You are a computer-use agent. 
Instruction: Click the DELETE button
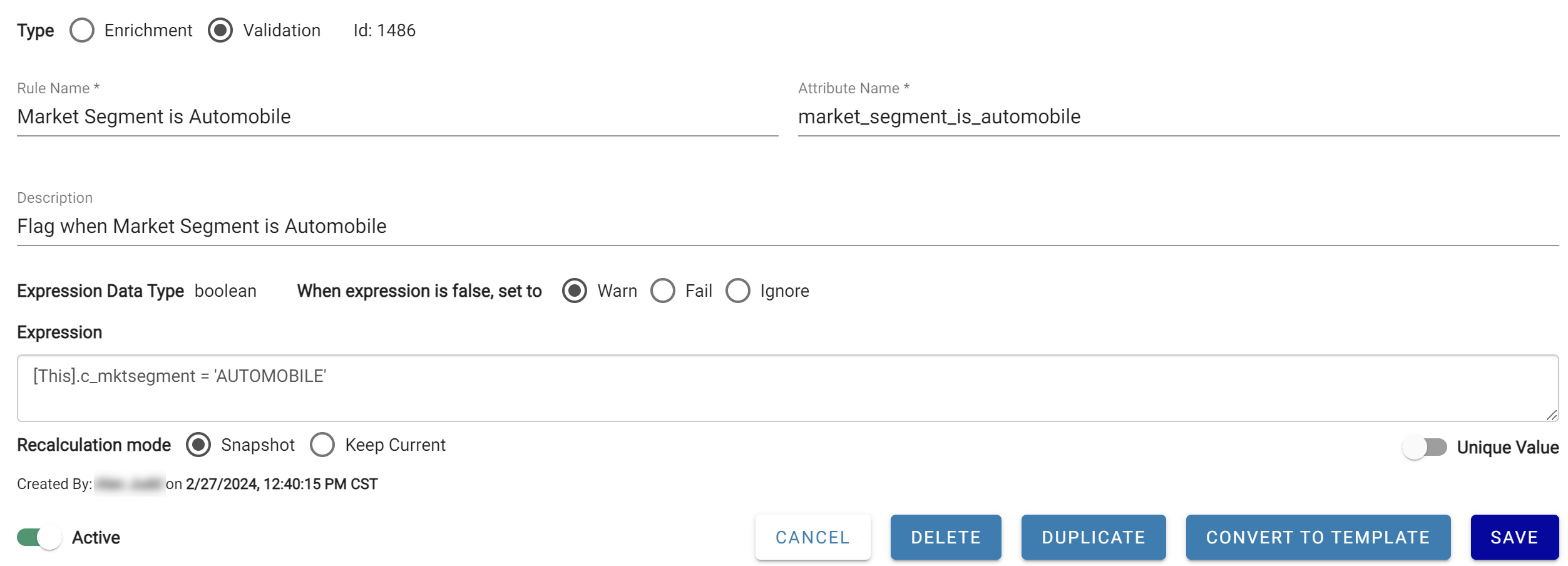(946, 537)
